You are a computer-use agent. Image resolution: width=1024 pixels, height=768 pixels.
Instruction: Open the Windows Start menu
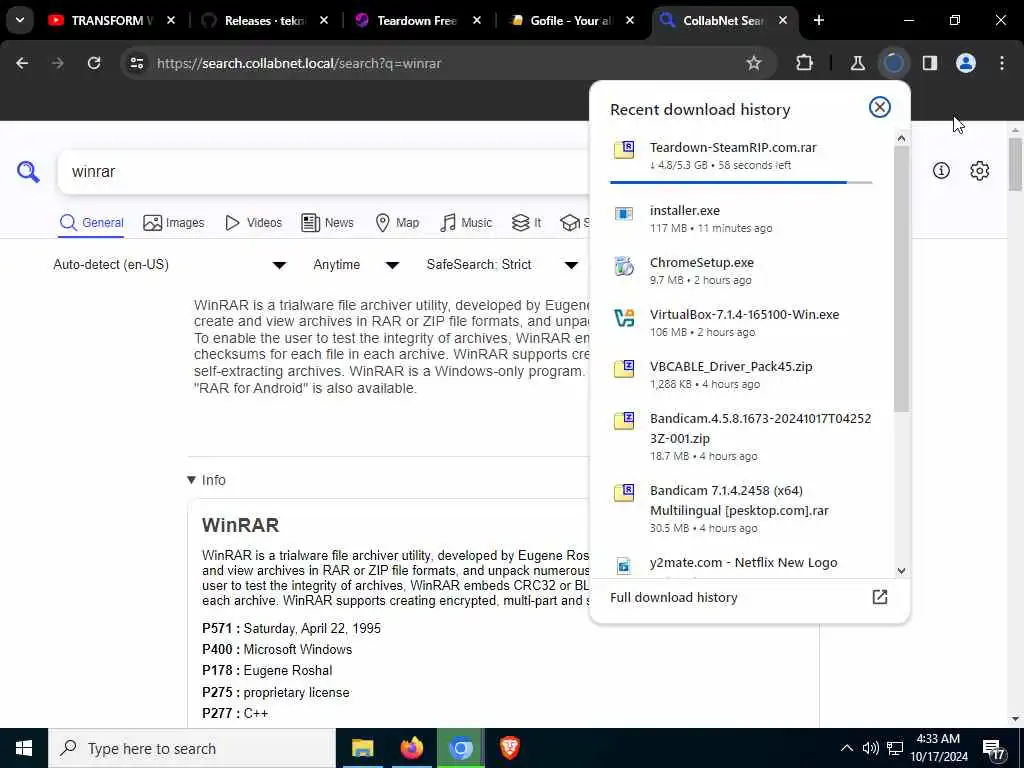[24, 748]
